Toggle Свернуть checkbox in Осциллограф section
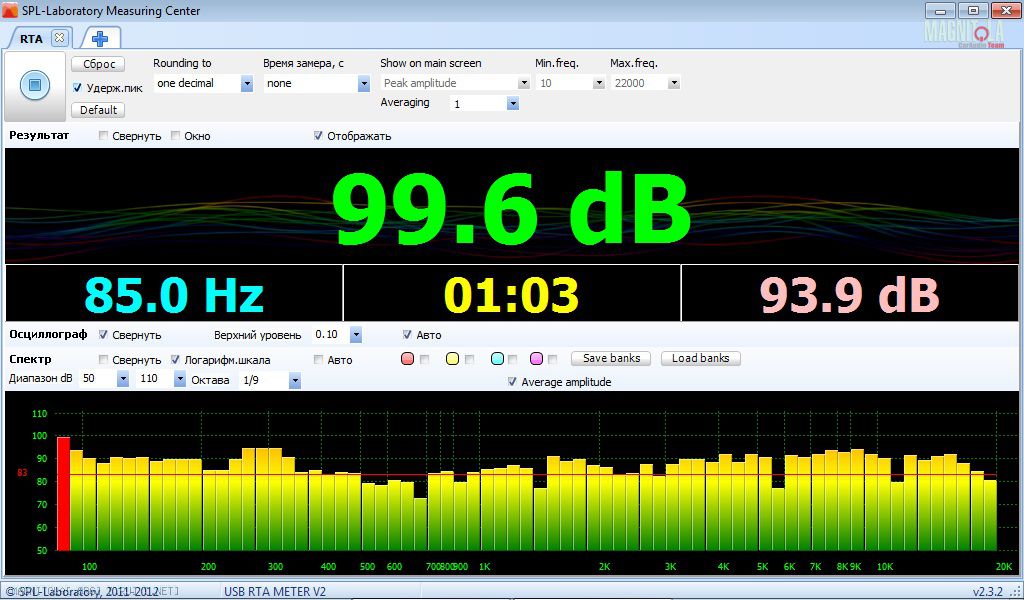The width and height of the screenshot is (1024, 600). pos(103,334)
